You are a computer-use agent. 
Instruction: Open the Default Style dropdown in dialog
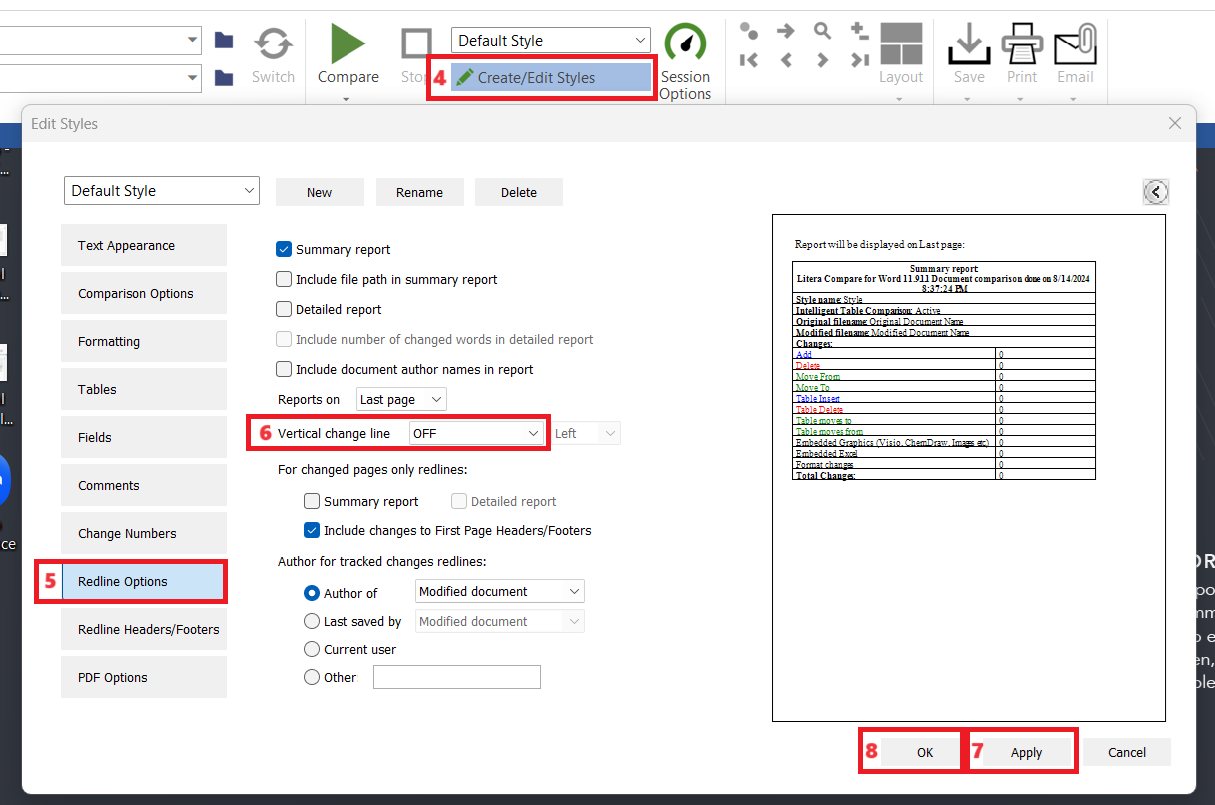pyautogui.click(x=161, y=190)
